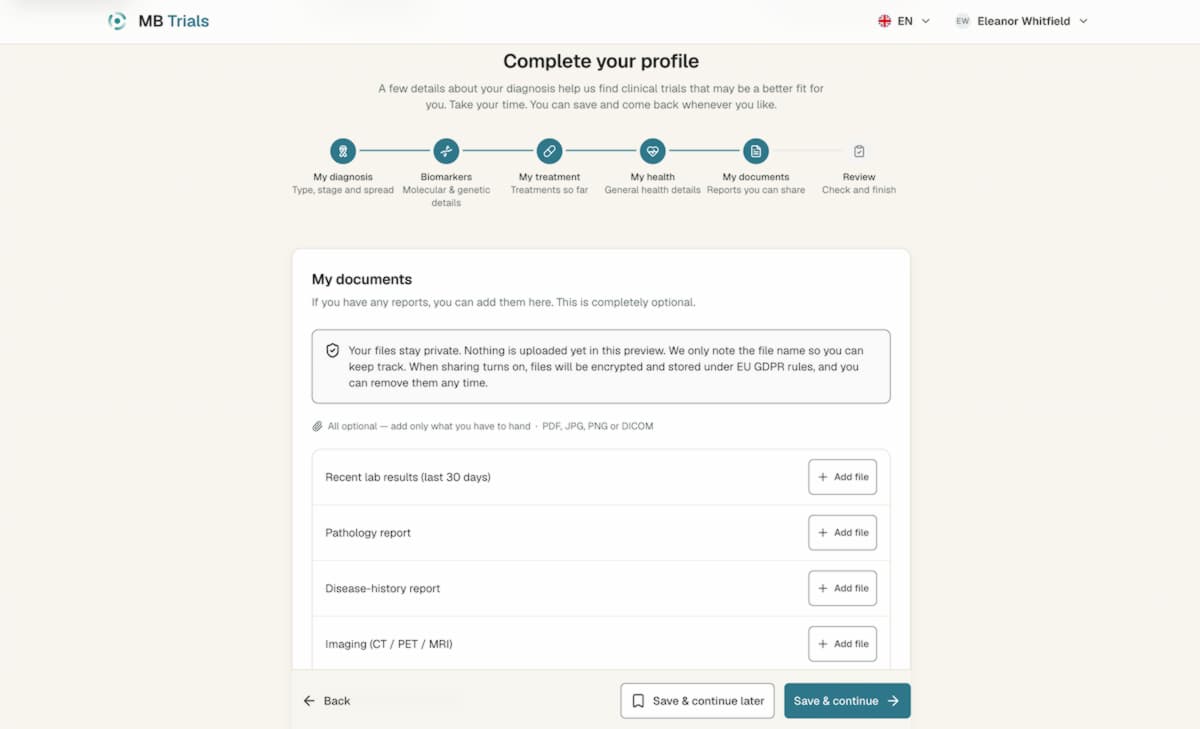Click Save & continue later

(x=697, y=701)
